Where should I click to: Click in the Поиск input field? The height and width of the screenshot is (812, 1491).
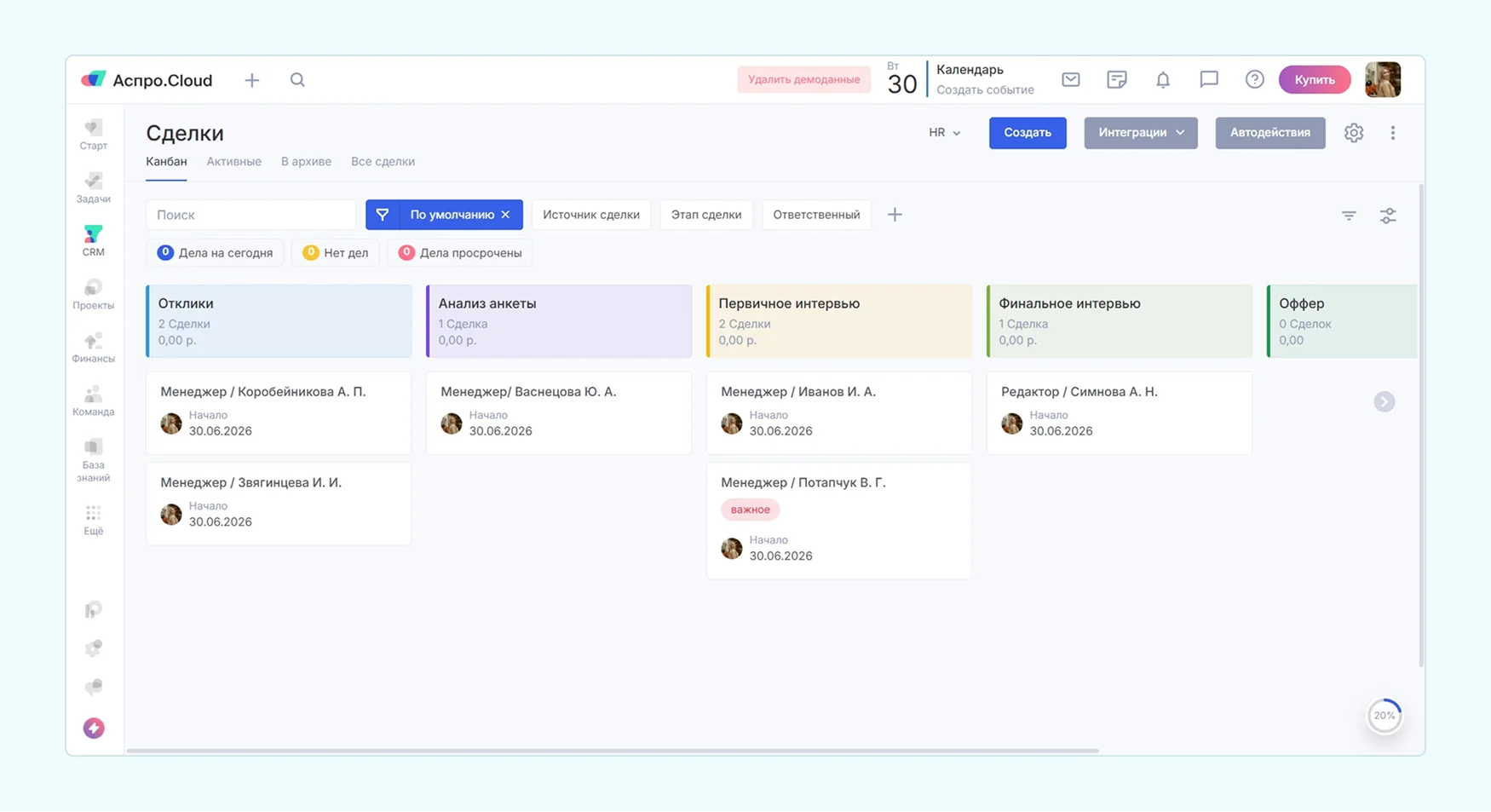pos(251,215)
